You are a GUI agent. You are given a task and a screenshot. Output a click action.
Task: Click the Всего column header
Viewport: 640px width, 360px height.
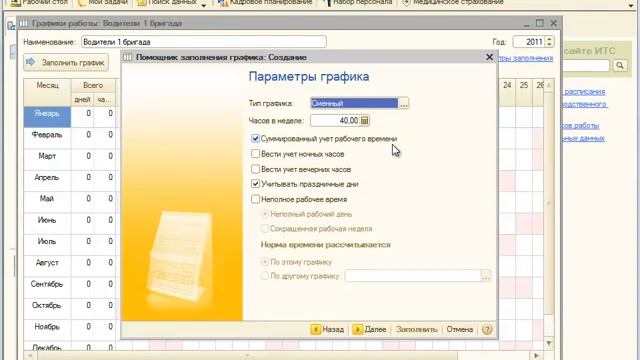(x=93, y=85)
